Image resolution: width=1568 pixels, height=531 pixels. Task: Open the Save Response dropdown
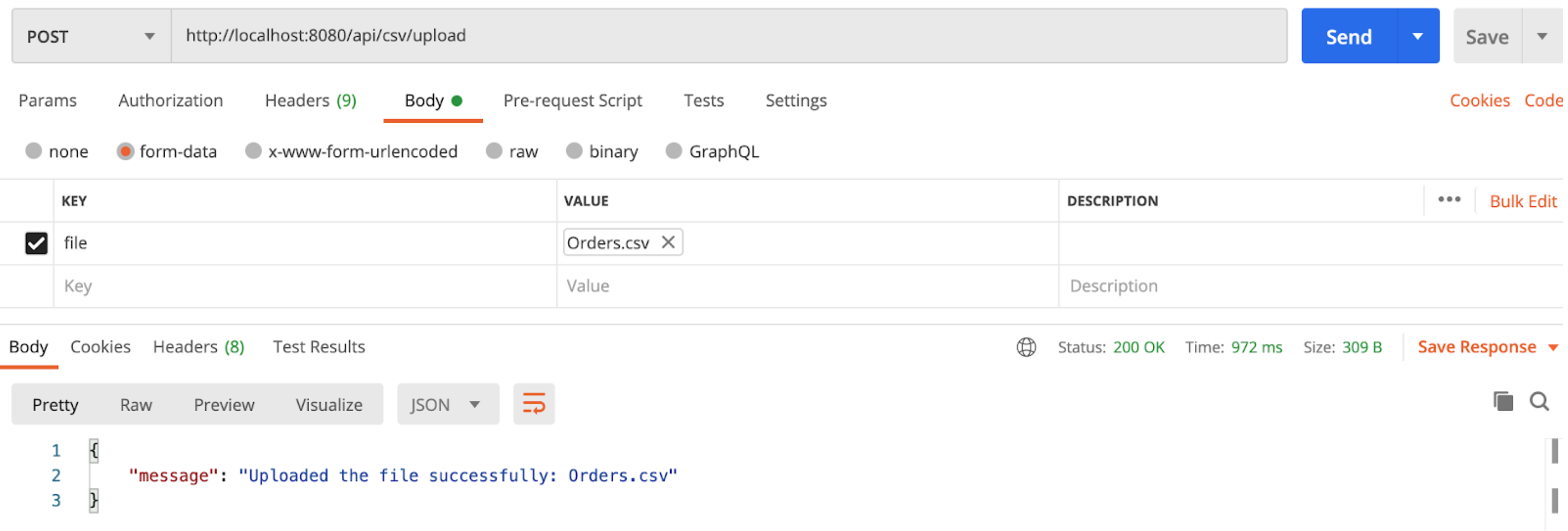1488,347
